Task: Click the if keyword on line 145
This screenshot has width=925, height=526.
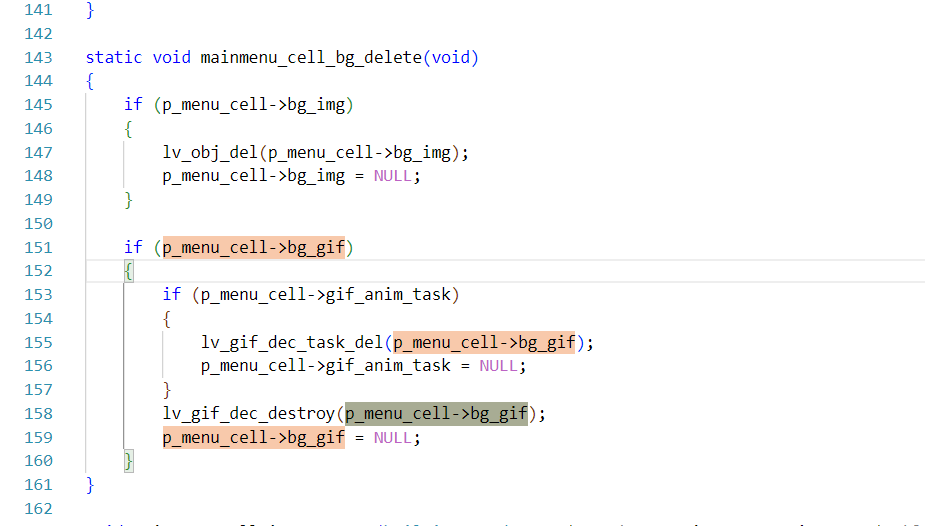Action: coord(133,105)
